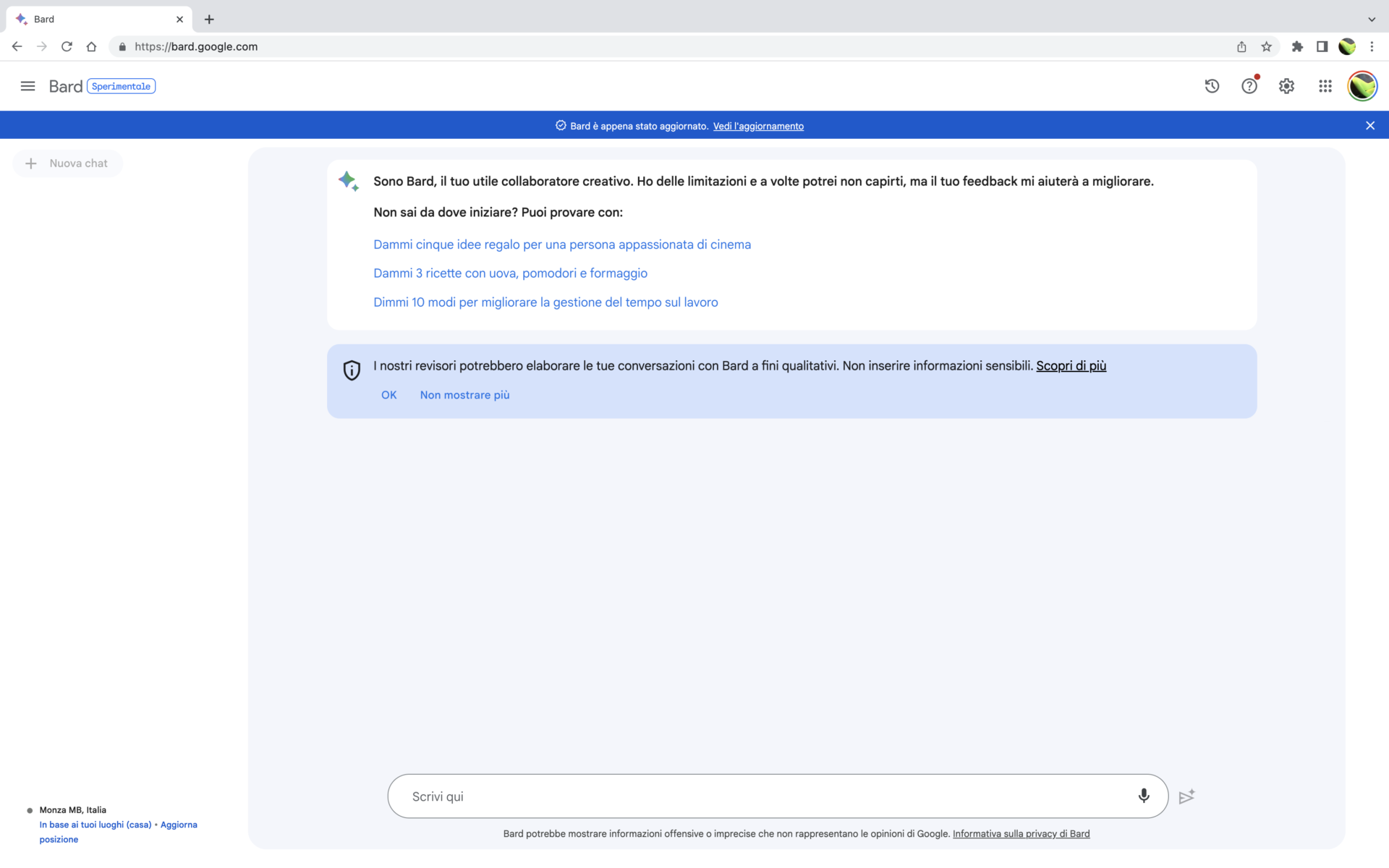Start a Nuova chat
This screenshot has width=1389, height=868.
click(x=67, y=163)
